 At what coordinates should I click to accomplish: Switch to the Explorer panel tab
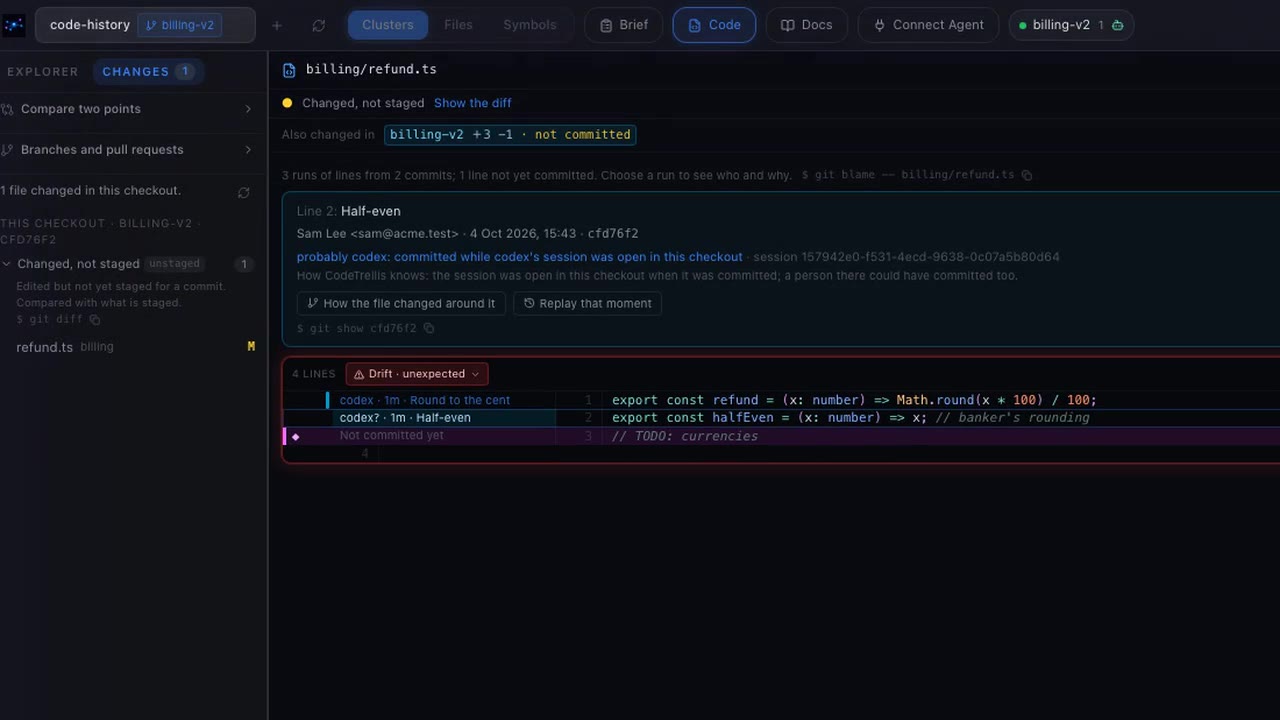coord(43,72)
